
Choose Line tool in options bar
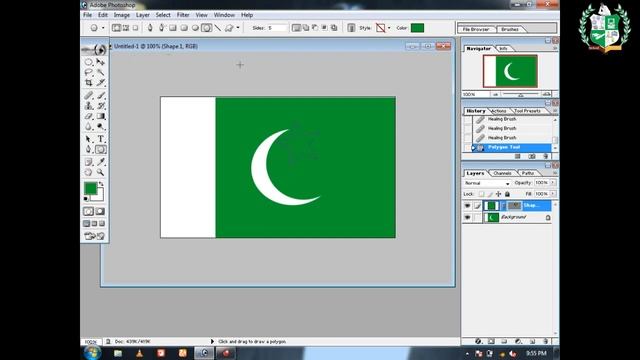point(218,28)
